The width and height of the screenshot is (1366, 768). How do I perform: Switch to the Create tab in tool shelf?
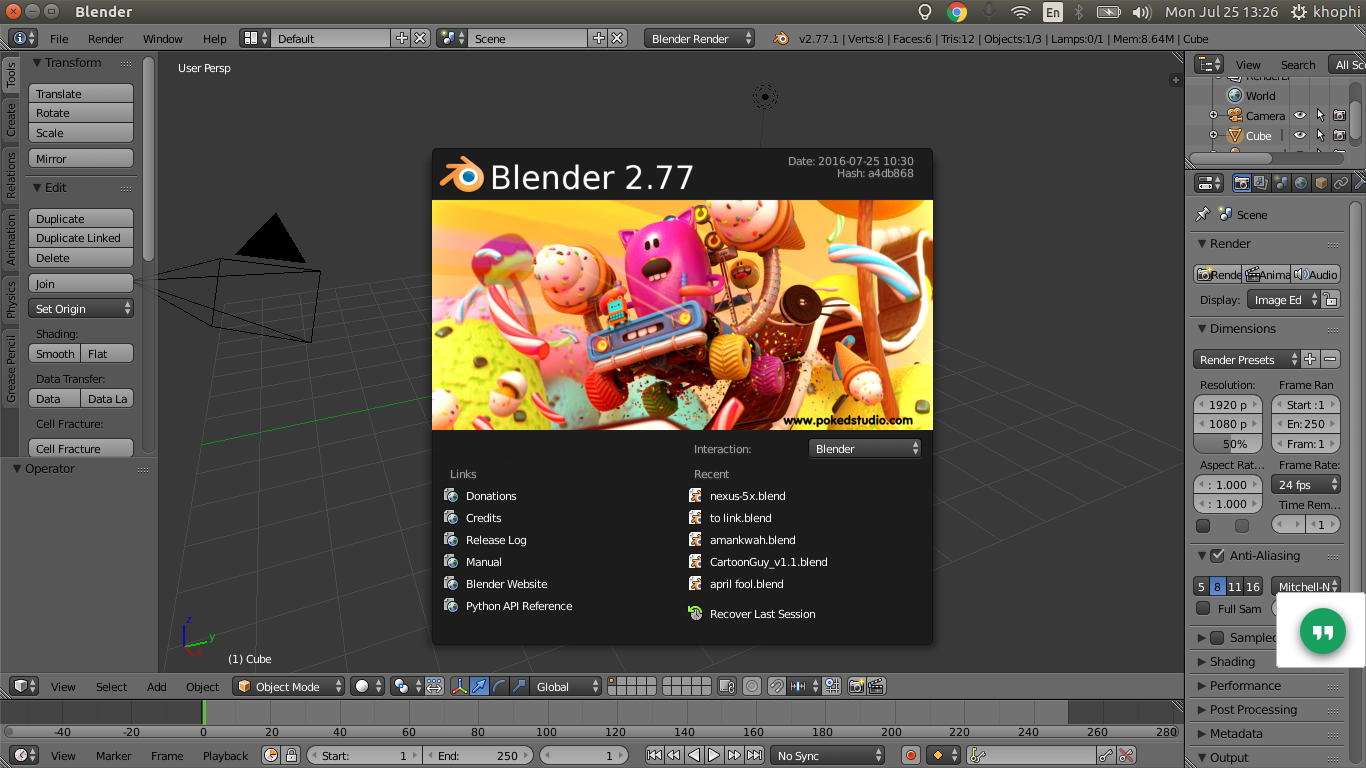click(x=11, y=119)
